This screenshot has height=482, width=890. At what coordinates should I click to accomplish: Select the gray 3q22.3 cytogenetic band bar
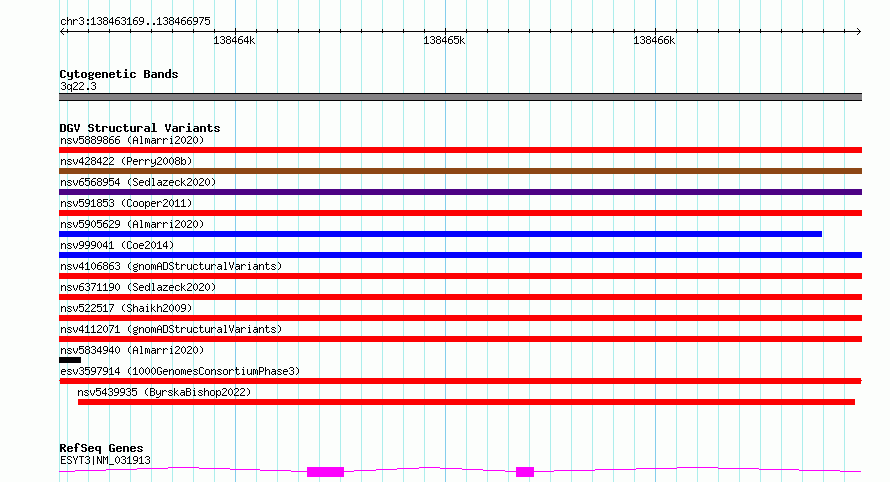coord(460,97)
